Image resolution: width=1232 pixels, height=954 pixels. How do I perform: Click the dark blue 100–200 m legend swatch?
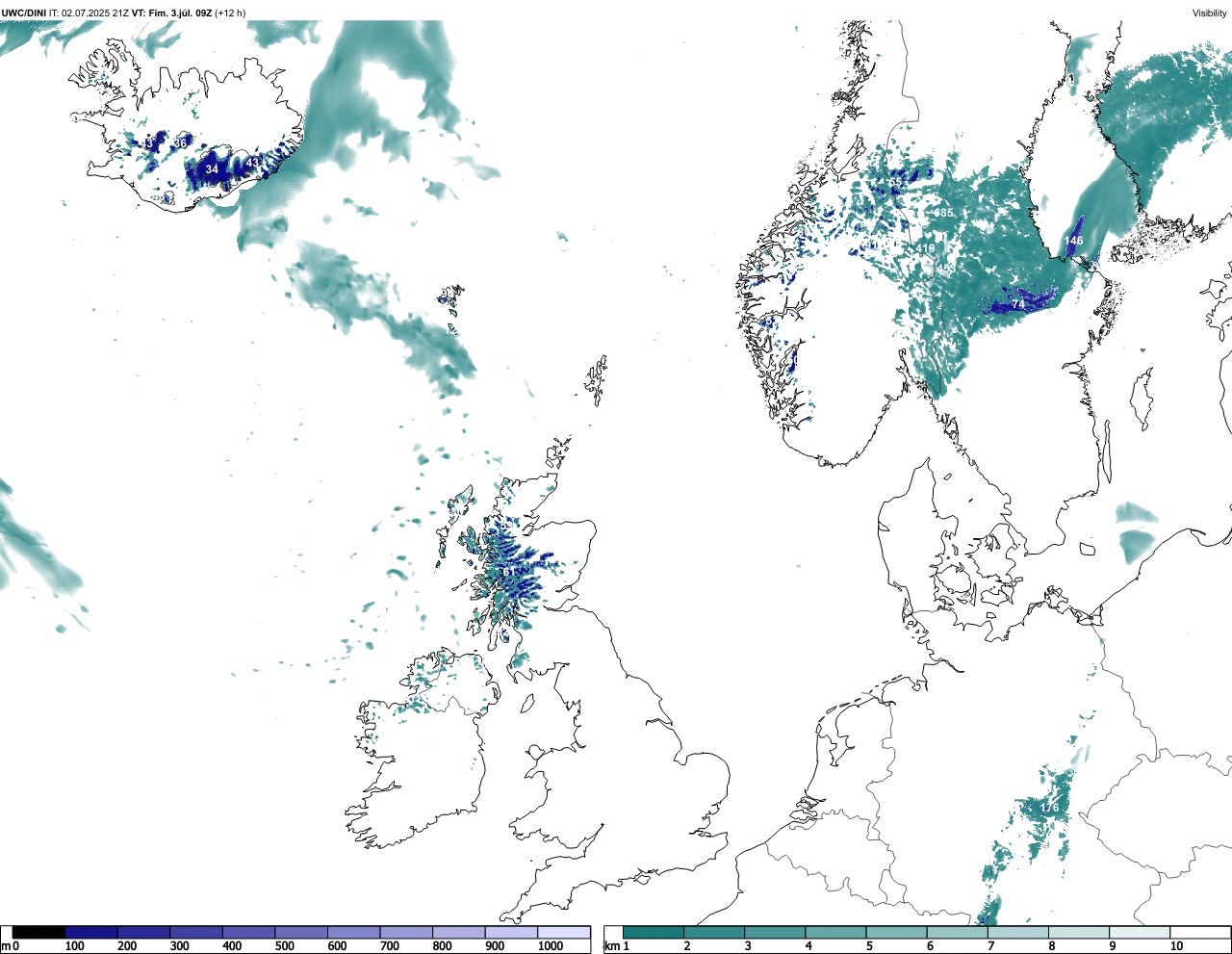[x=91, y=932]
